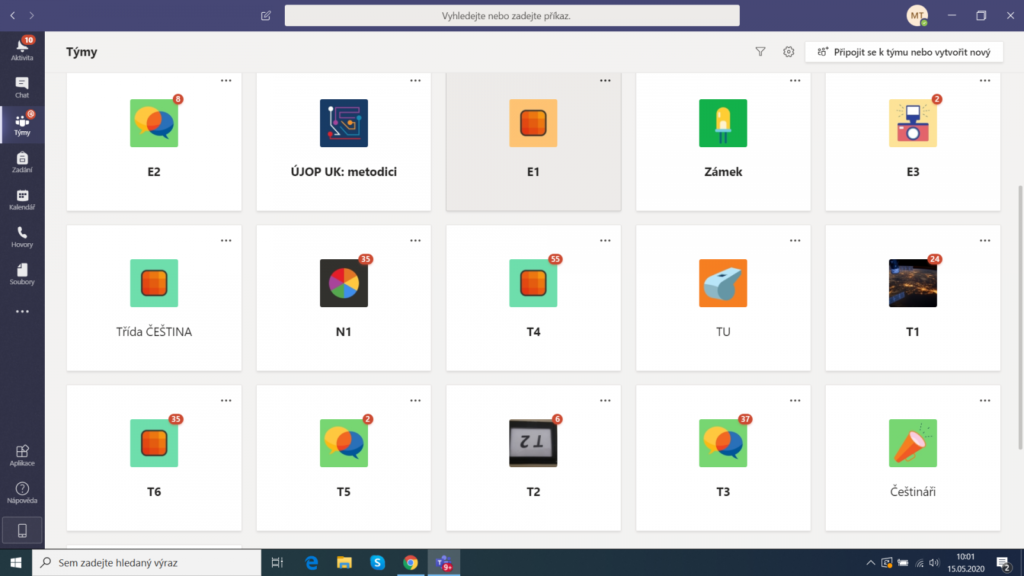Open the MT profile avatar menu

coord(917,16)
